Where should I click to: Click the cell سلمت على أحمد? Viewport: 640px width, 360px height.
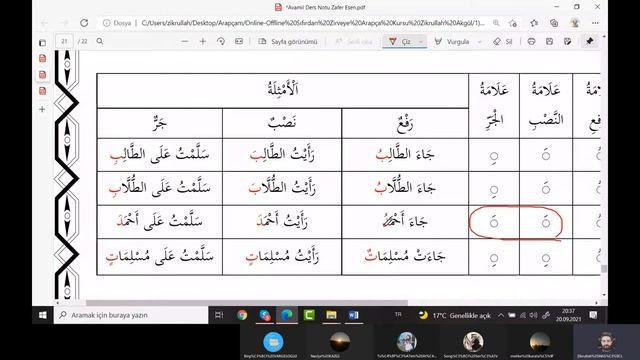click(x=160, y=222)
